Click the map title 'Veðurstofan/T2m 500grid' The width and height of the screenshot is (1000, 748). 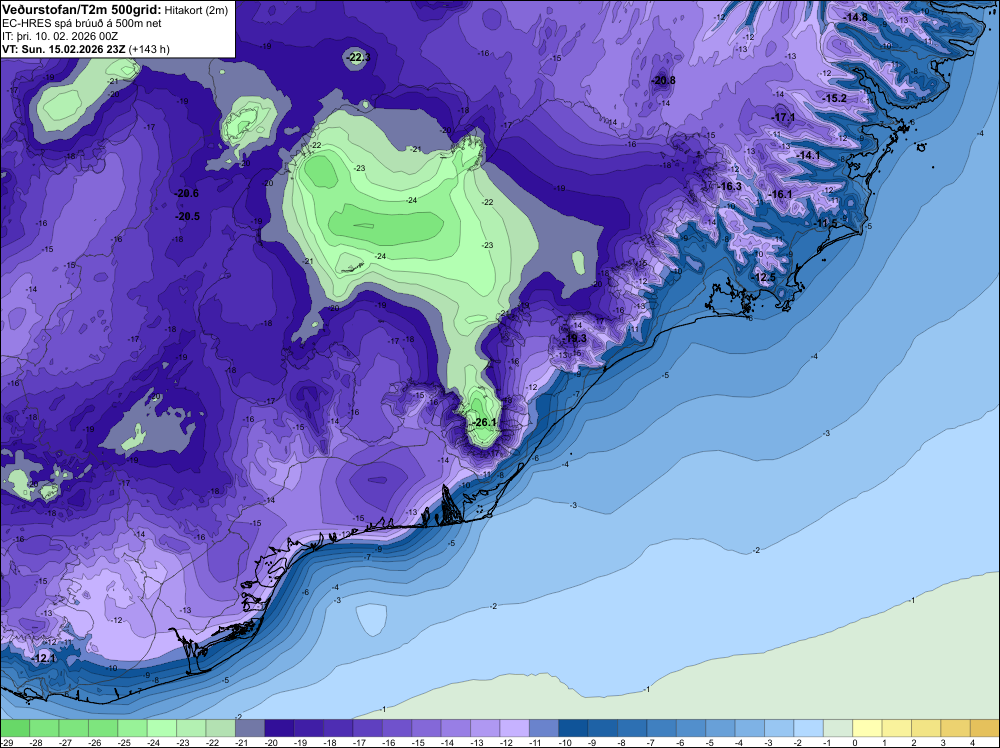pos(82,10)
